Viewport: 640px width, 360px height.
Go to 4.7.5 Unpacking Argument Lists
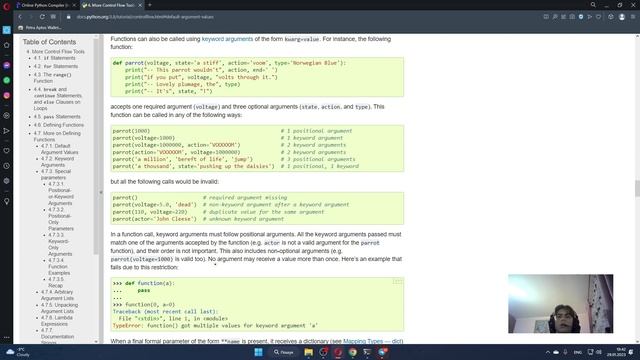point(59,308)
